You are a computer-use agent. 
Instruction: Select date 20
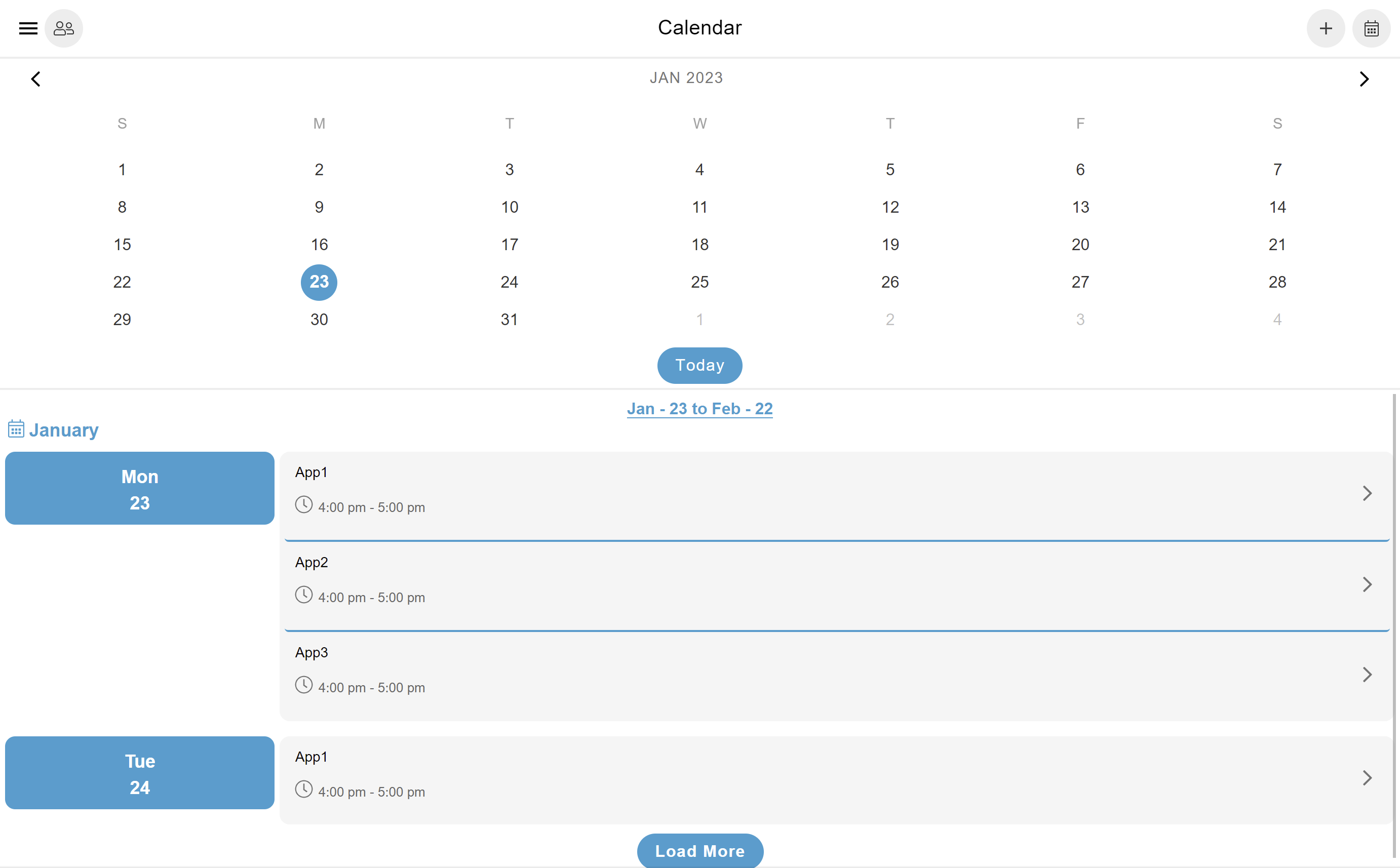[1080, 245]
